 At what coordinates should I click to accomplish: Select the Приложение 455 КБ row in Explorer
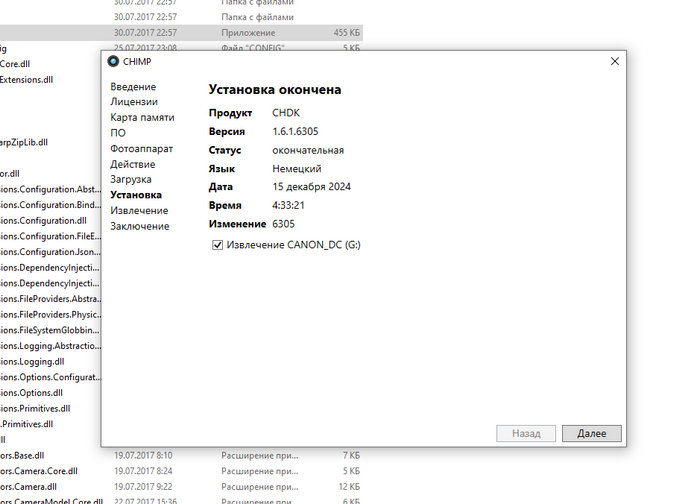click(x=181, y=33)
